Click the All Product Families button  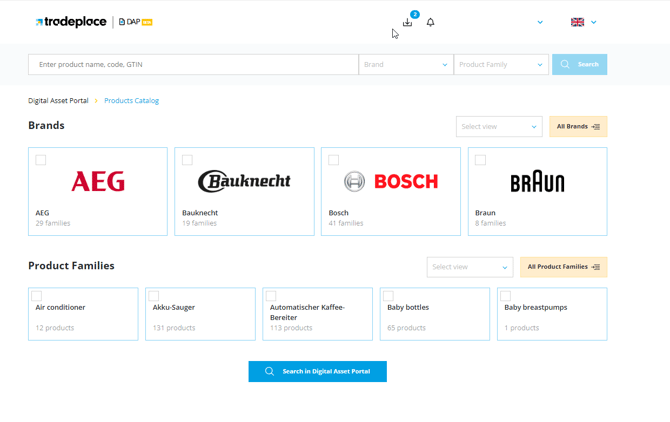(x=564, y=267)
